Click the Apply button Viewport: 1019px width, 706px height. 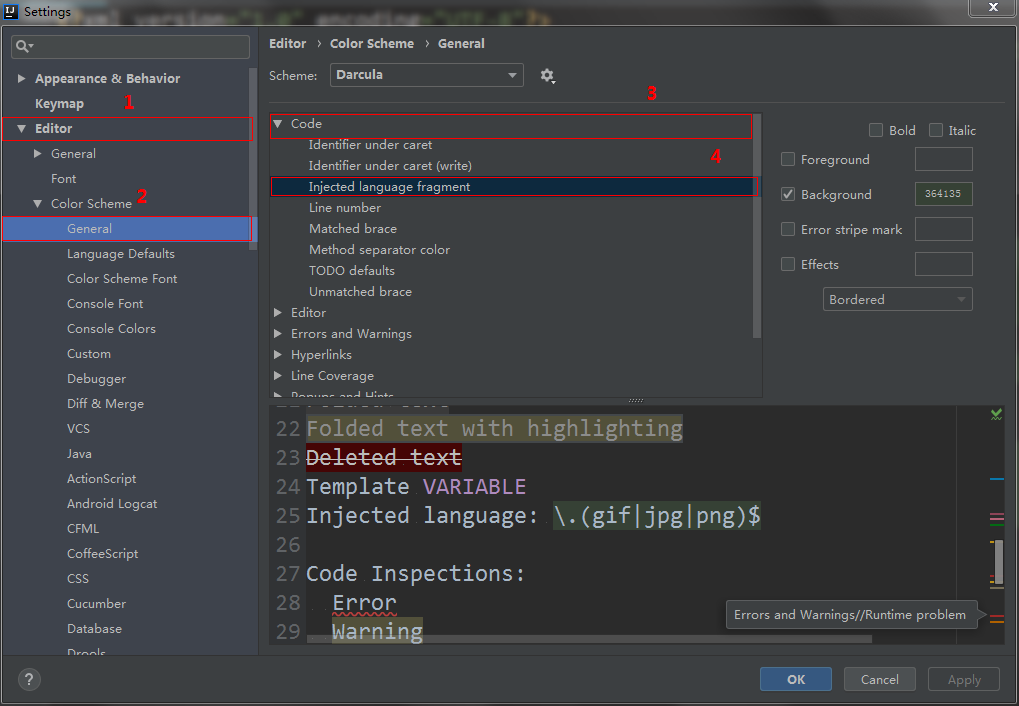click(964, 679)
